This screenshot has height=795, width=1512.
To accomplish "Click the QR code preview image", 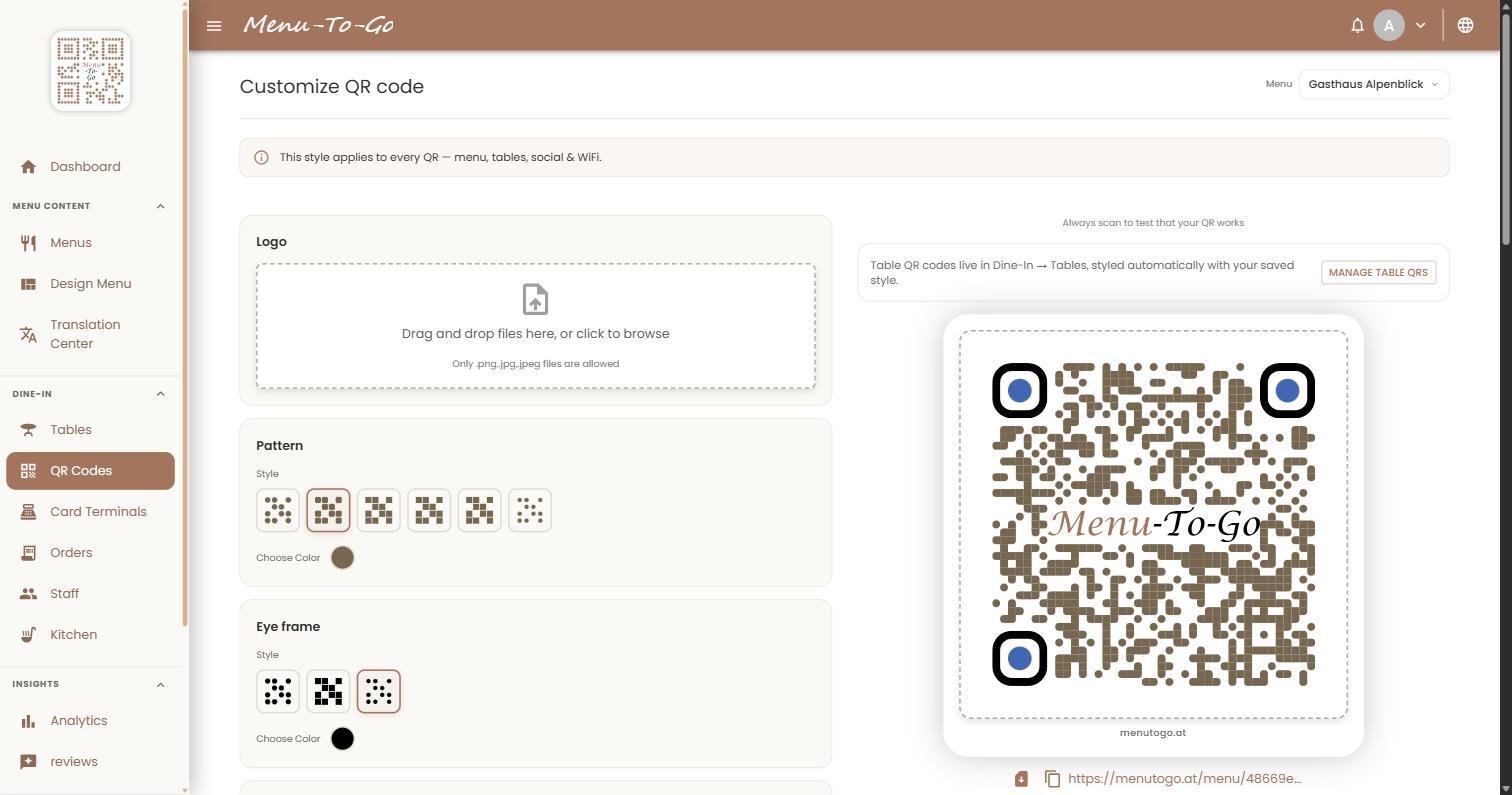I will 1153,524.
